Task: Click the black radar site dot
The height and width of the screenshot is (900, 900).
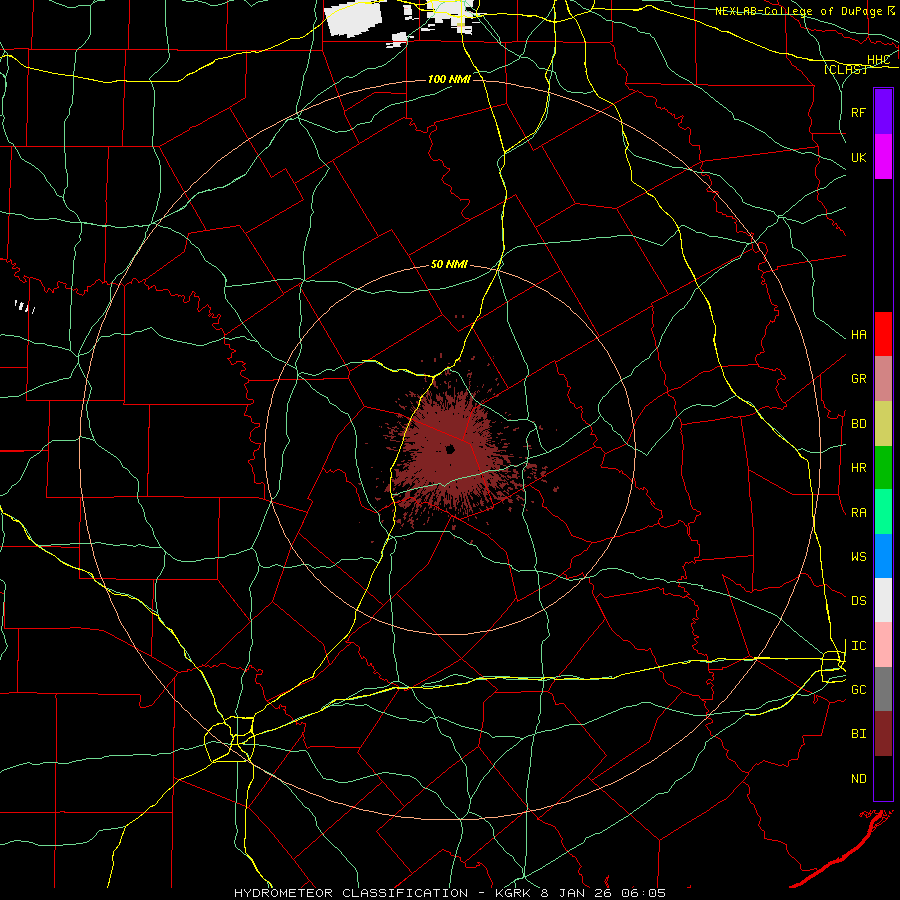Action: tap(451, 449)
